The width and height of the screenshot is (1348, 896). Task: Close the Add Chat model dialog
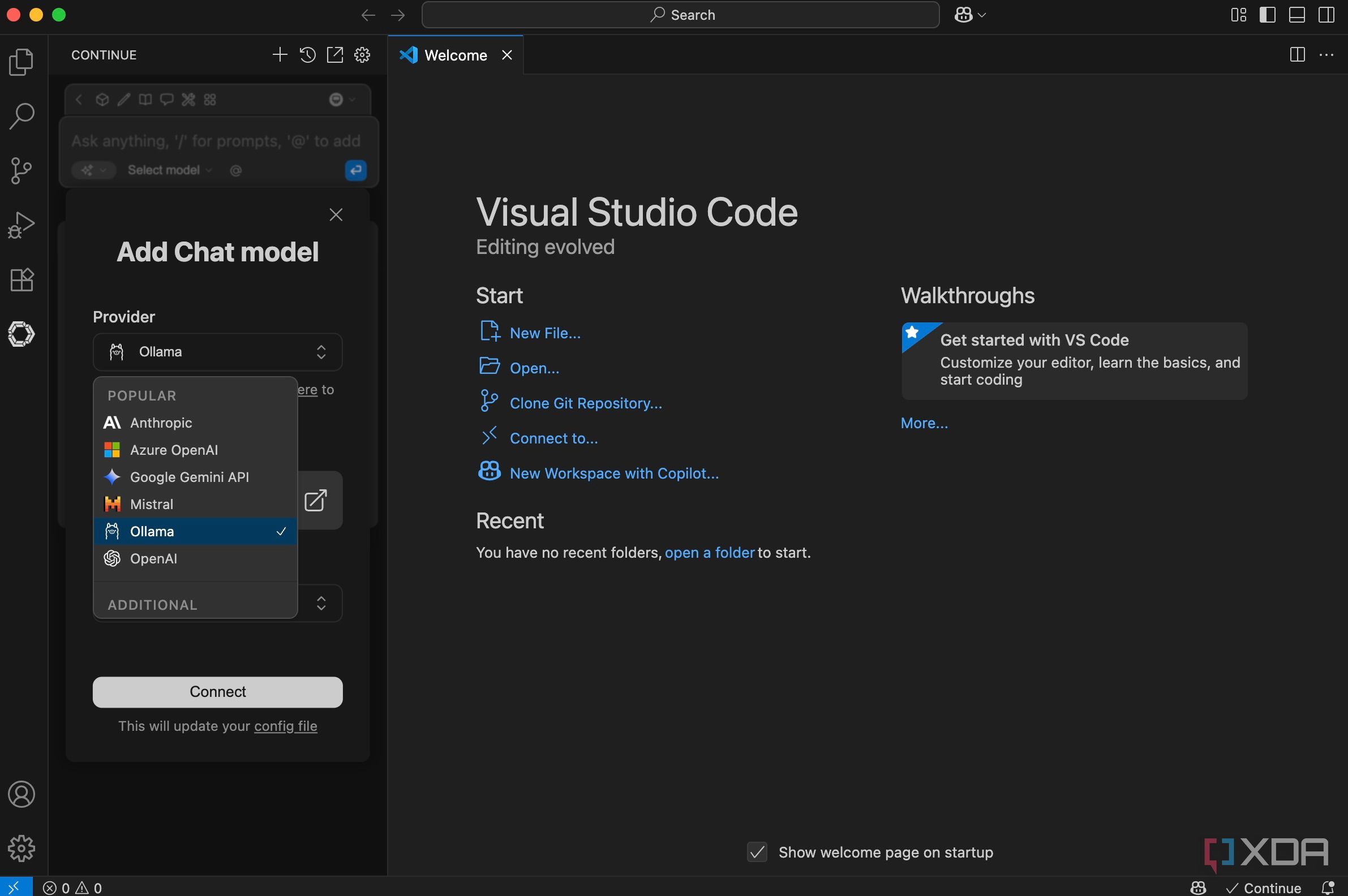point(336,215)
